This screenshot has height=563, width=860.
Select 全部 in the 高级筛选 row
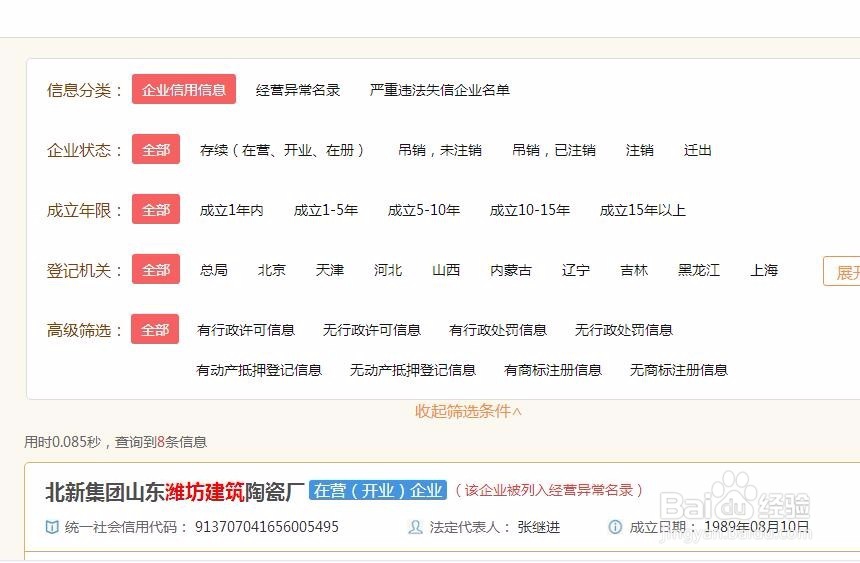pos(155,329)
